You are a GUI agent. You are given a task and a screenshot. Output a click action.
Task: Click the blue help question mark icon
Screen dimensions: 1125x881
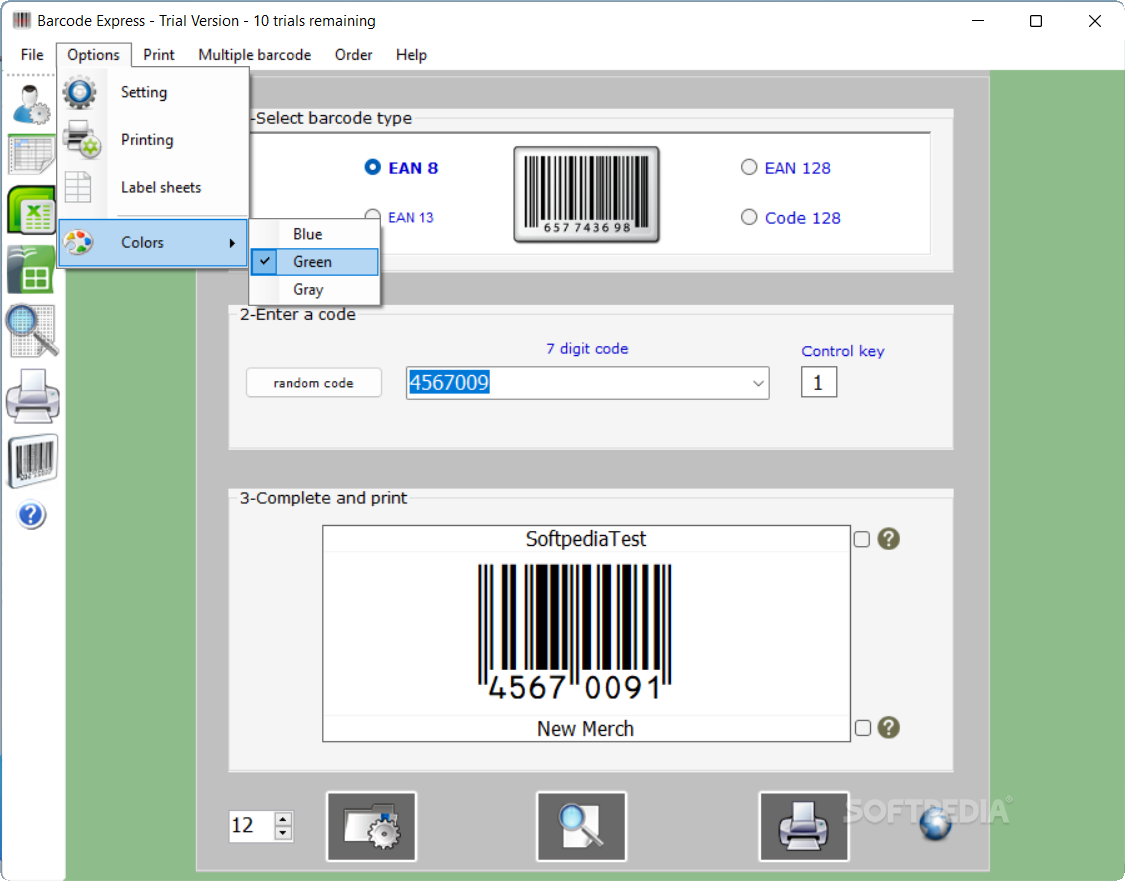click(x=32, y=515)
